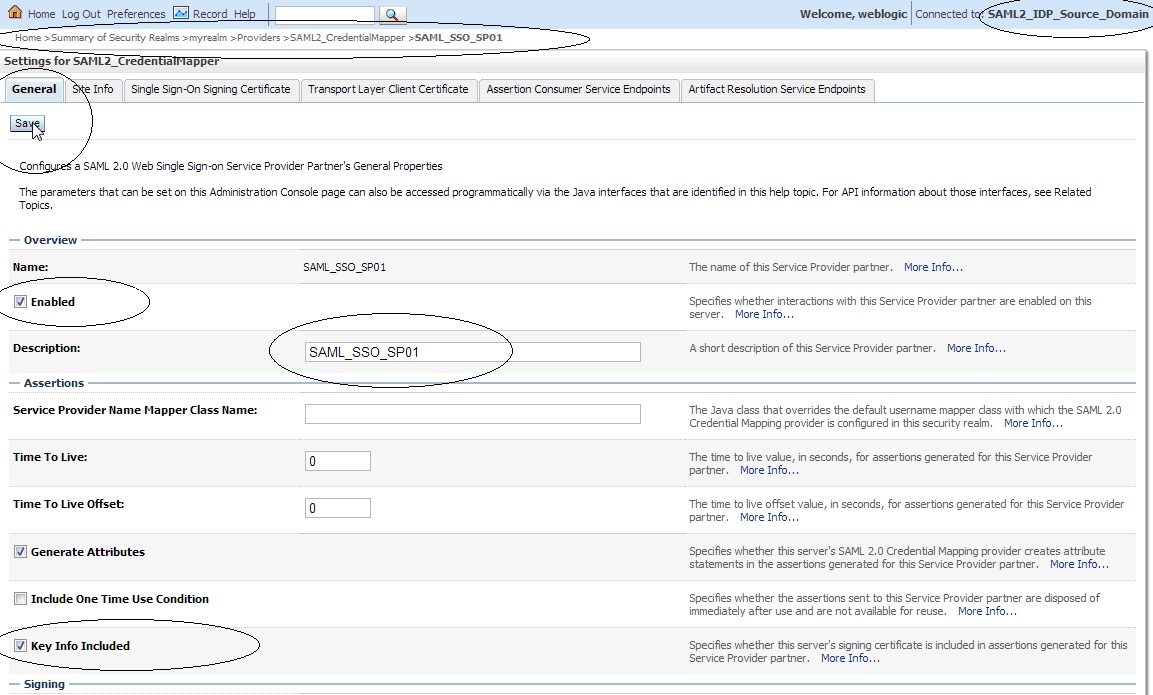The width and height of the screenshot is (1153, 695).
Task: Open More Info for Description row
Action: coord(976,348)
